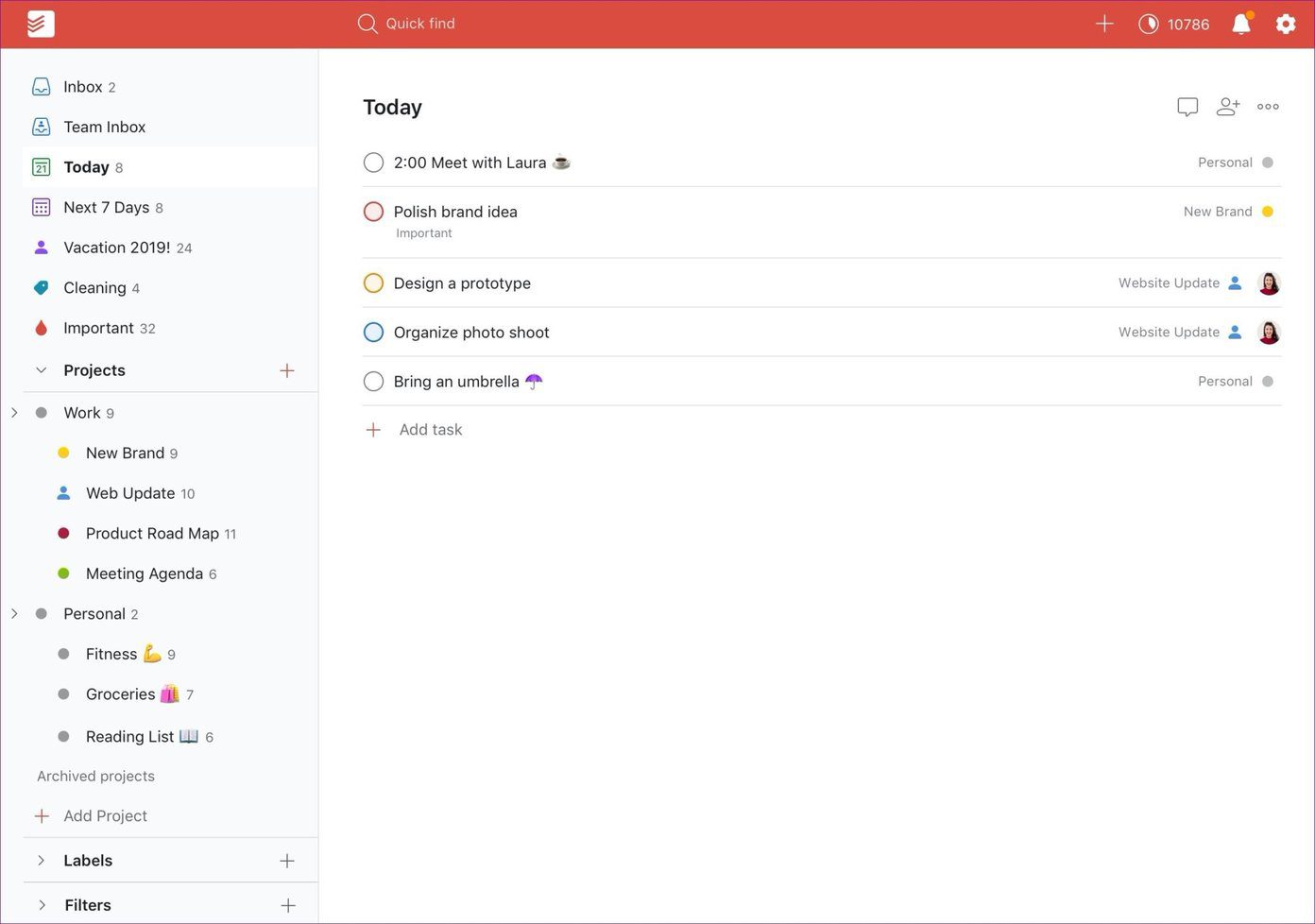Add a new label with the plus
Viewport: 1315px width, 924px height.
tap(287, 861)
